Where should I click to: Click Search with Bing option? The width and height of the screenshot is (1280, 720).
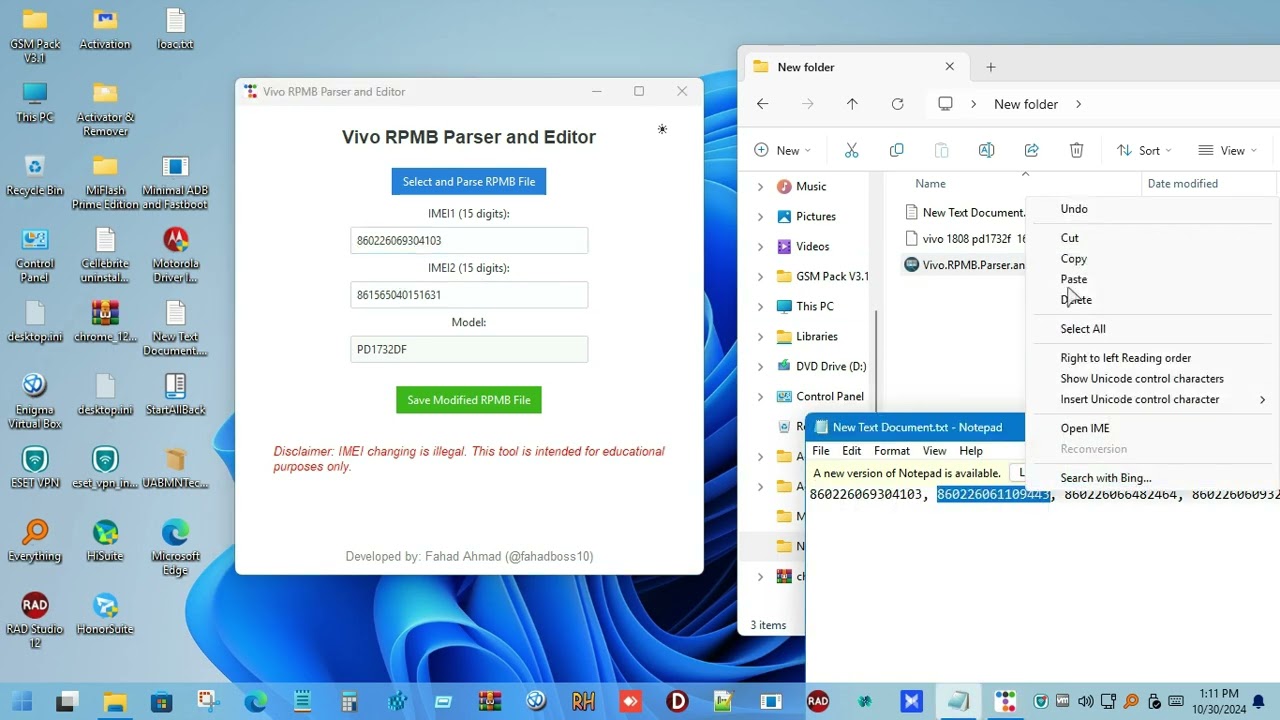(1106, 478)
